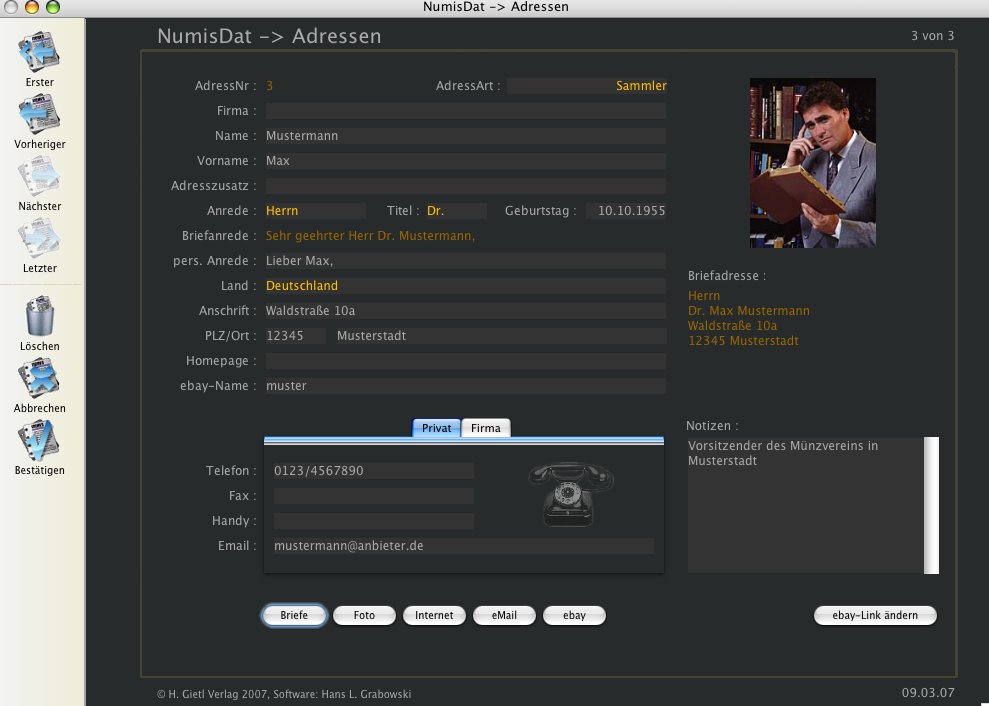The height and width of the screenshot is (706, 989).
Task: Click the contact photo thumbnail
Action: pyautogui.click(x=812, y=163)
